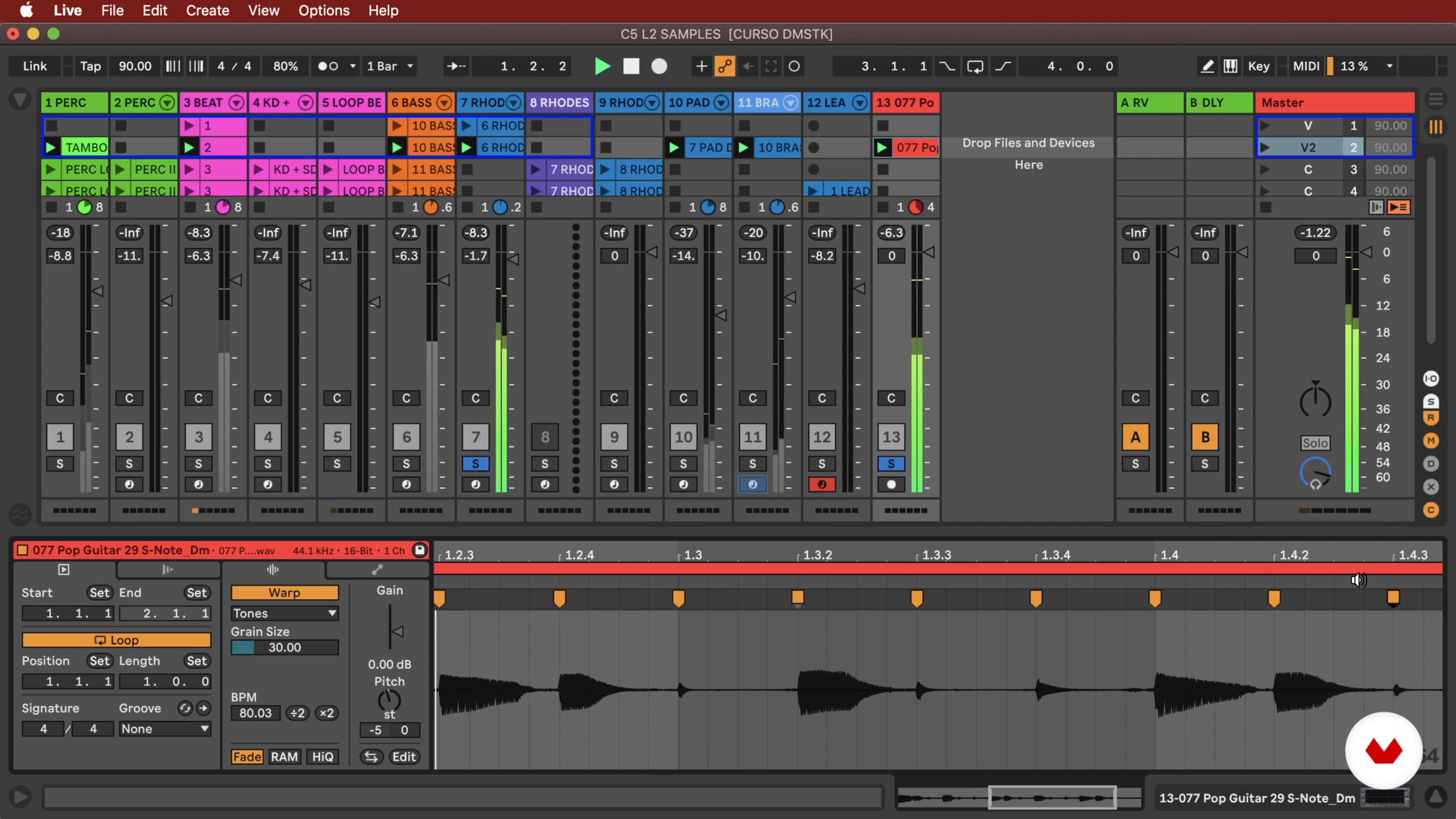This screenshot has width=1456, height=819.
Task: Open the quantization 1 Bar menu
Action: [390, 66]
